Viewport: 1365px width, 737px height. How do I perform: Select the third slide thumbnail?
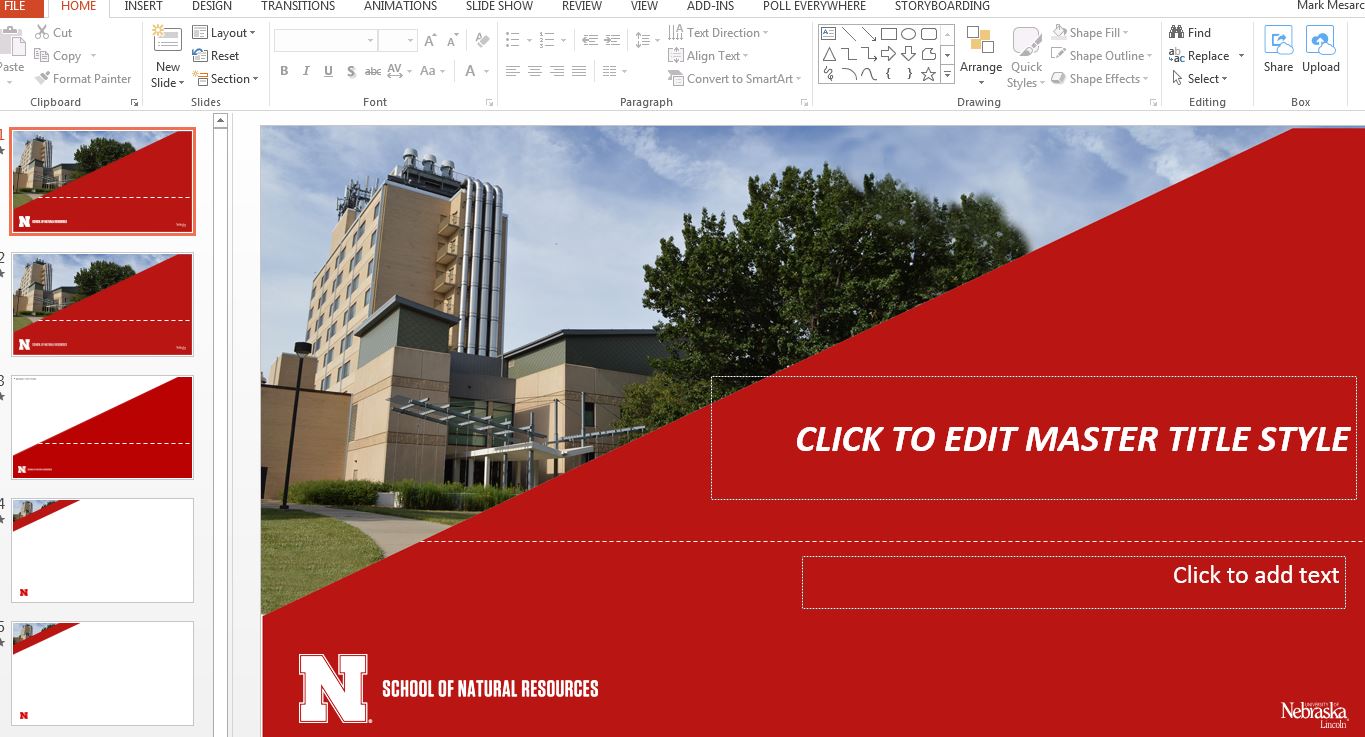[102, 427]
